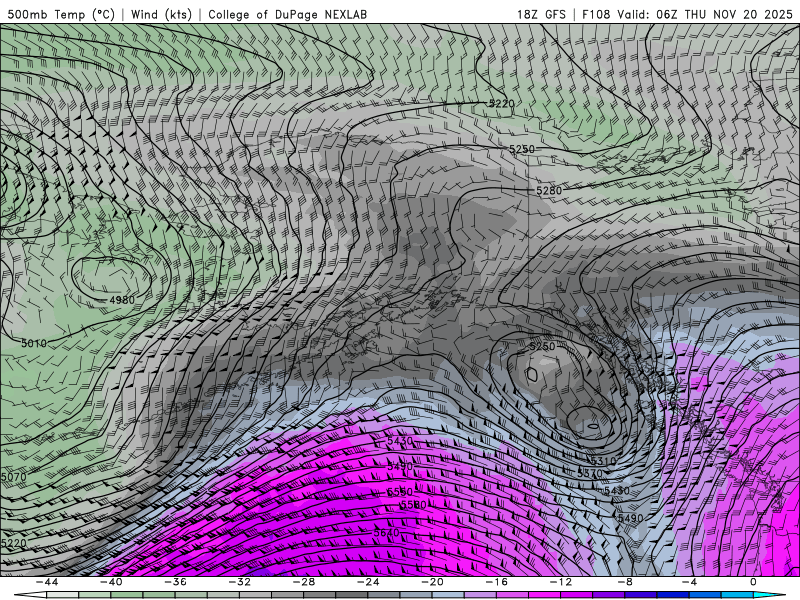
Task: Click the 5580 height contour label
Action: 413,505
